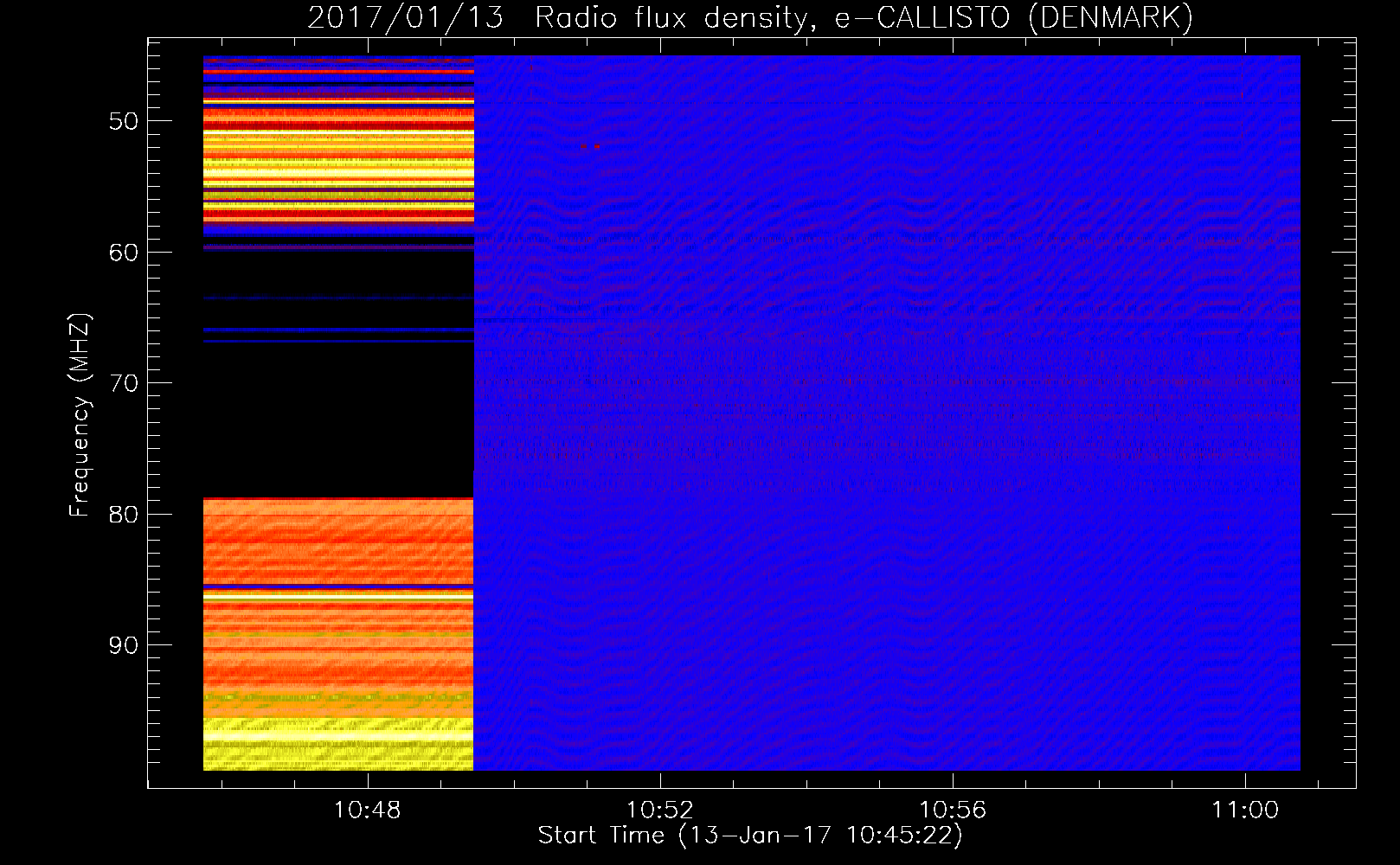
Task: Click the '10:56' time tick label
Action: (953, 810)
